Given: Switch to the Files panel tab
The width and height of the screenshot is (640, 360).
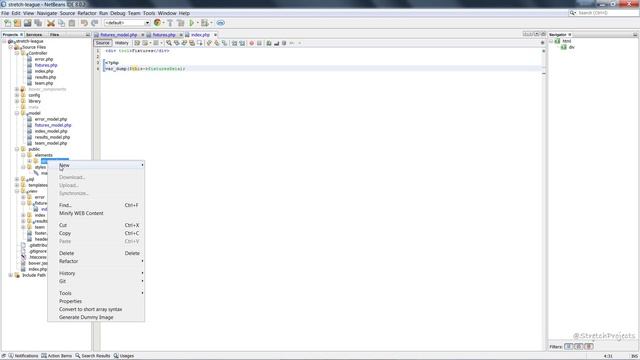Looking at the screenshot, I should (54, 35).
